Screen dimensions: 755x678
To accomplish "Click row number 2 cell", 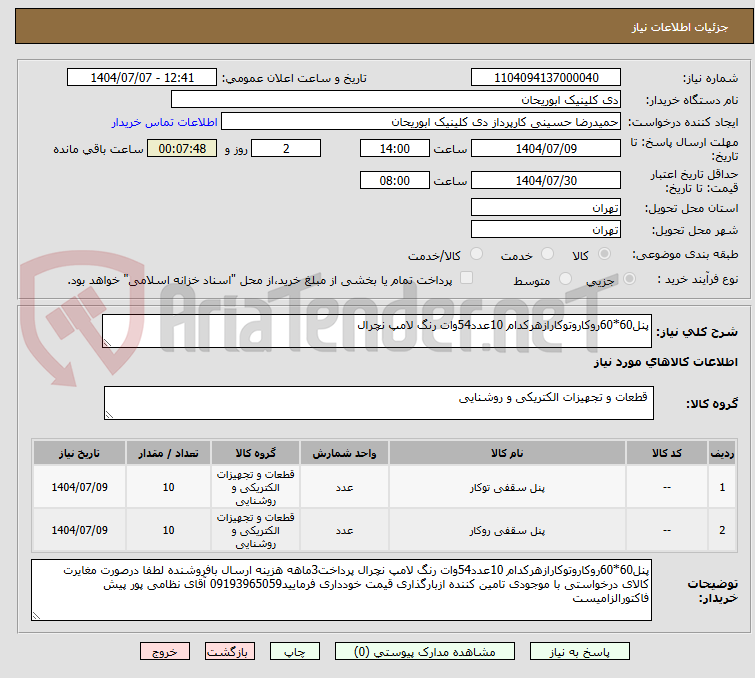I will (722, 530).
